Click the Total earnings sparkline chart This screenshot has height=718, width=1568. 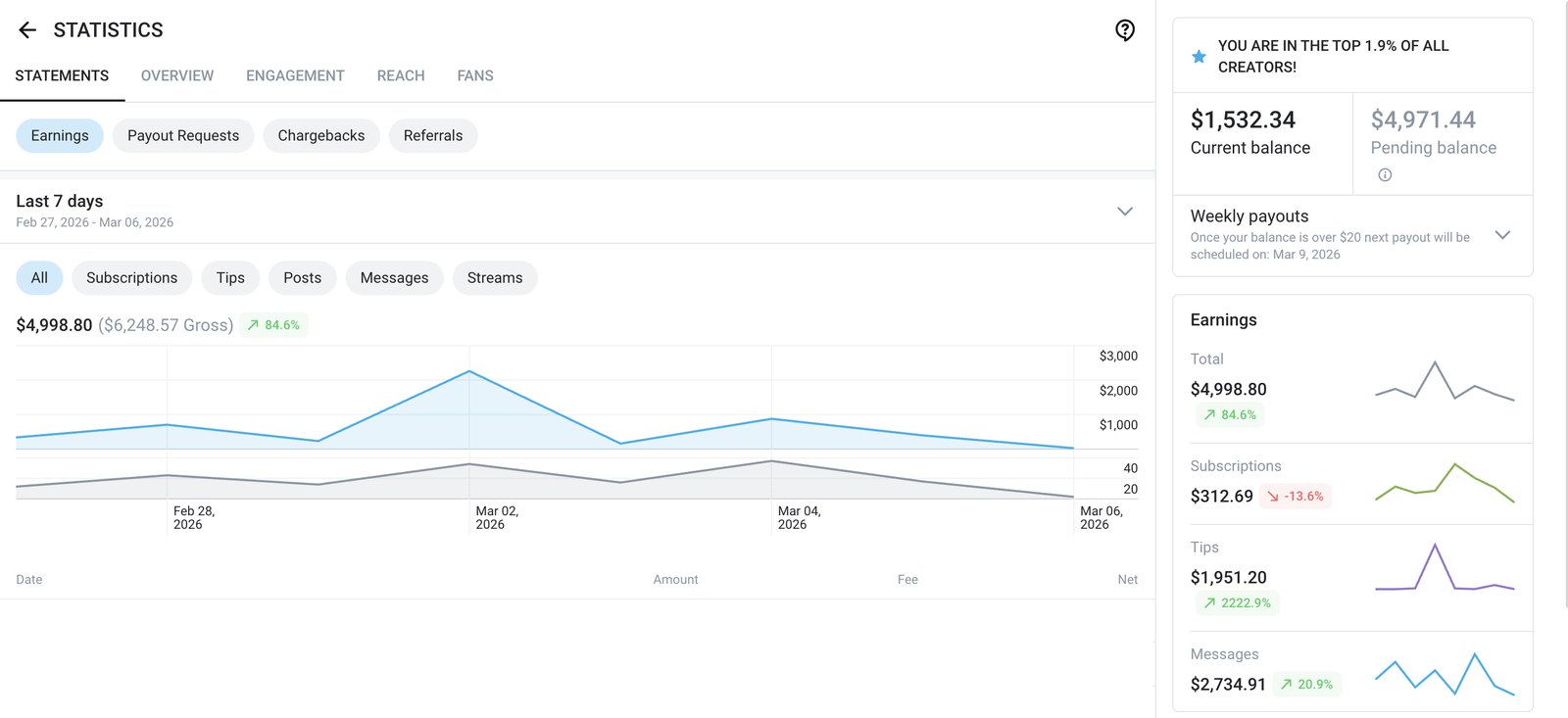click(x=1445, y=381)
